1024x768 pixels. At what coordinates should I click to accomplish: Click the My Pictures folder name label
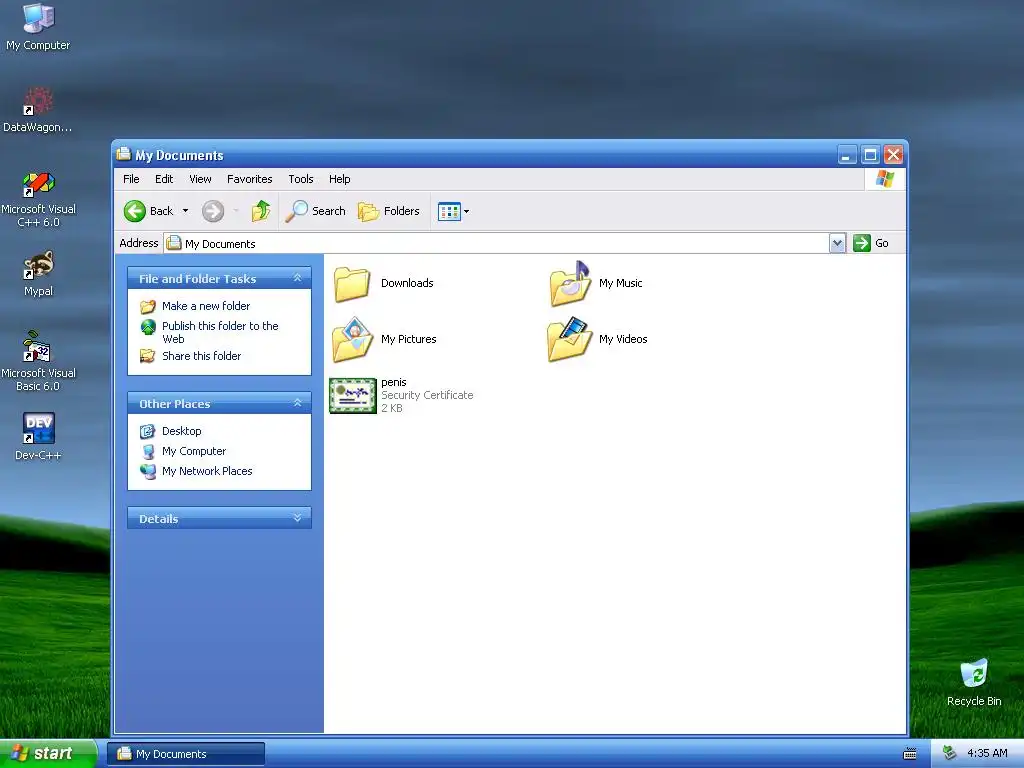(x=408, y=339)
